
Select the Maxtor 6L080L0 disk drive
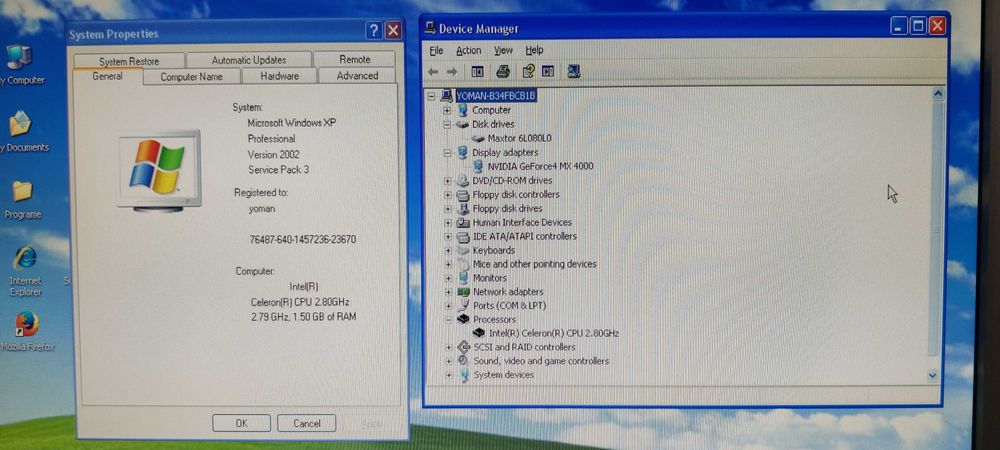[x=519, y=138]
